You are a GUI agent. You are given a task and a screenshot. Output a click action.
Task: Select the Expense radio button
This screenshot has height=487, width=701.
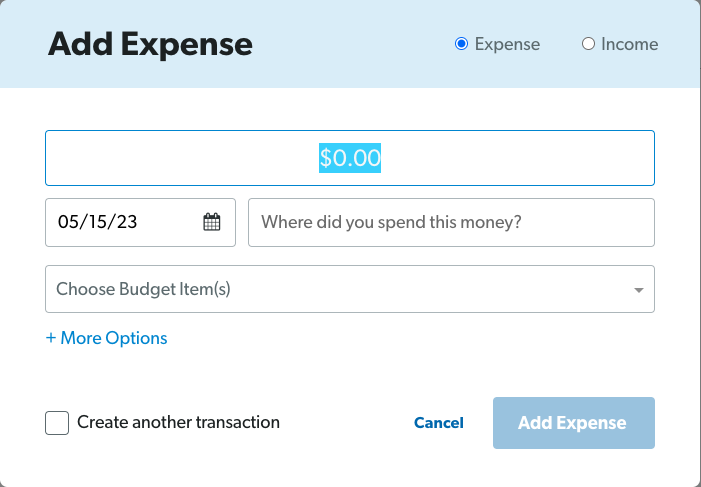(x=461, y=44)
